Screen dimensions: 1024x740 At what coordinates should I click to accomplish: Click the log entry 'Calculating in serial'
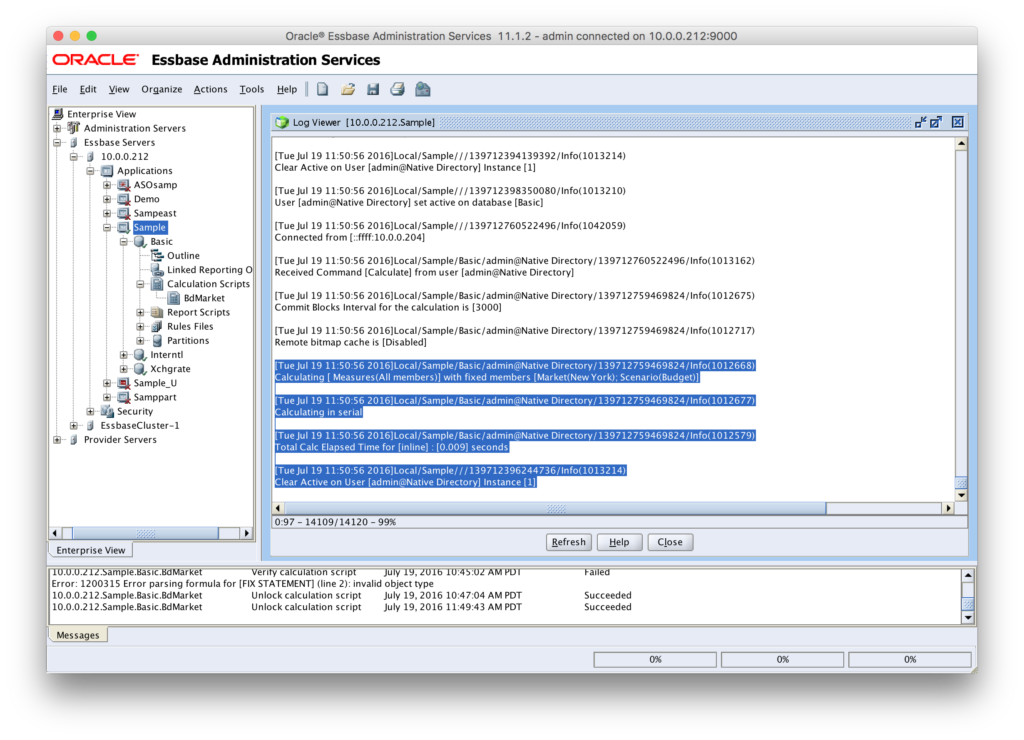(x=318, y=412)
